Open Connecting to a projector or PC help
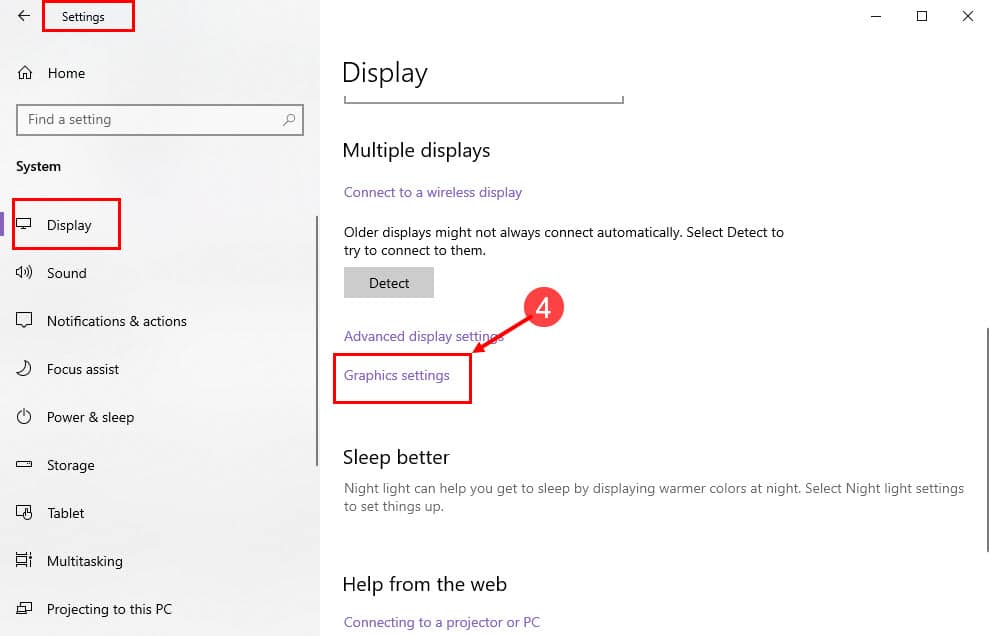Screen dimensions: 990x636 441,622
